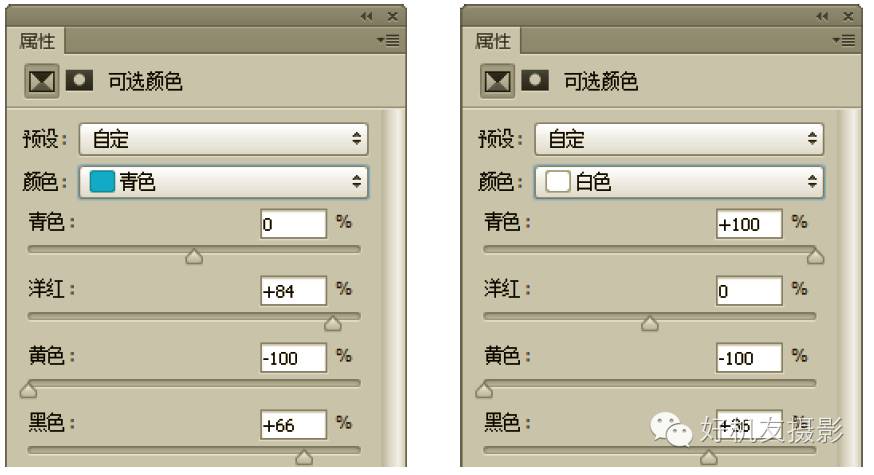Image resolution: width=874 pixels, height=475 pixels.
Task: Collapse the right panel with double-arrow icon
Action: [822, 16]
